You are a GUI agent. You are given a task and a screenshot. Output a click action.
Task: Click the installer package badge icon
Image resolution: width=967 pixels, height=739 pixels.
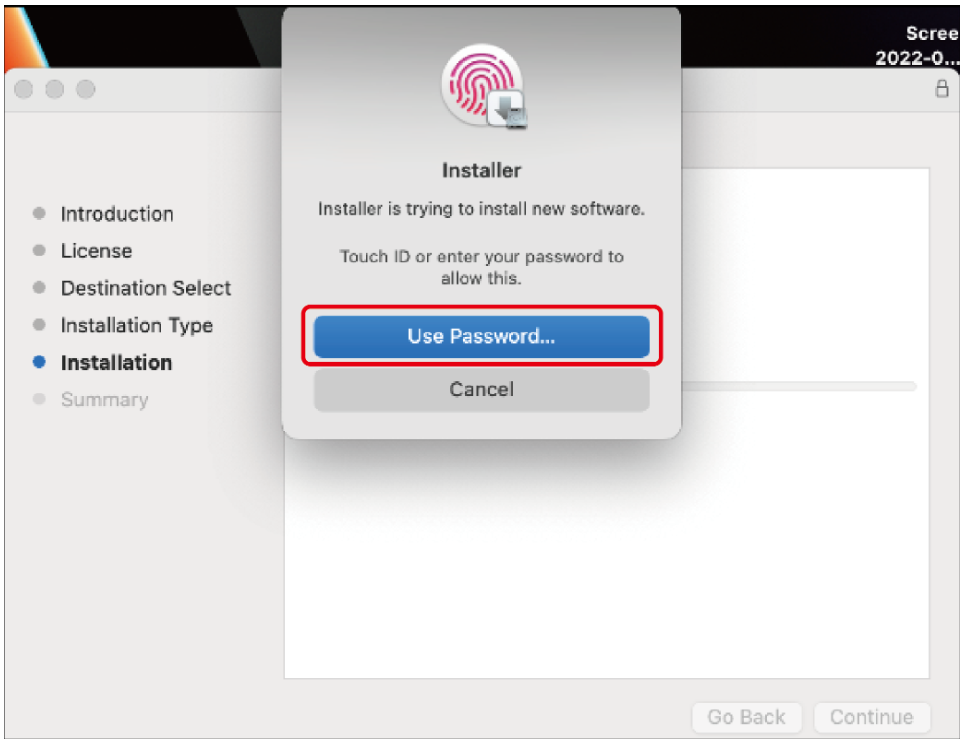click(x=508, y=110)
